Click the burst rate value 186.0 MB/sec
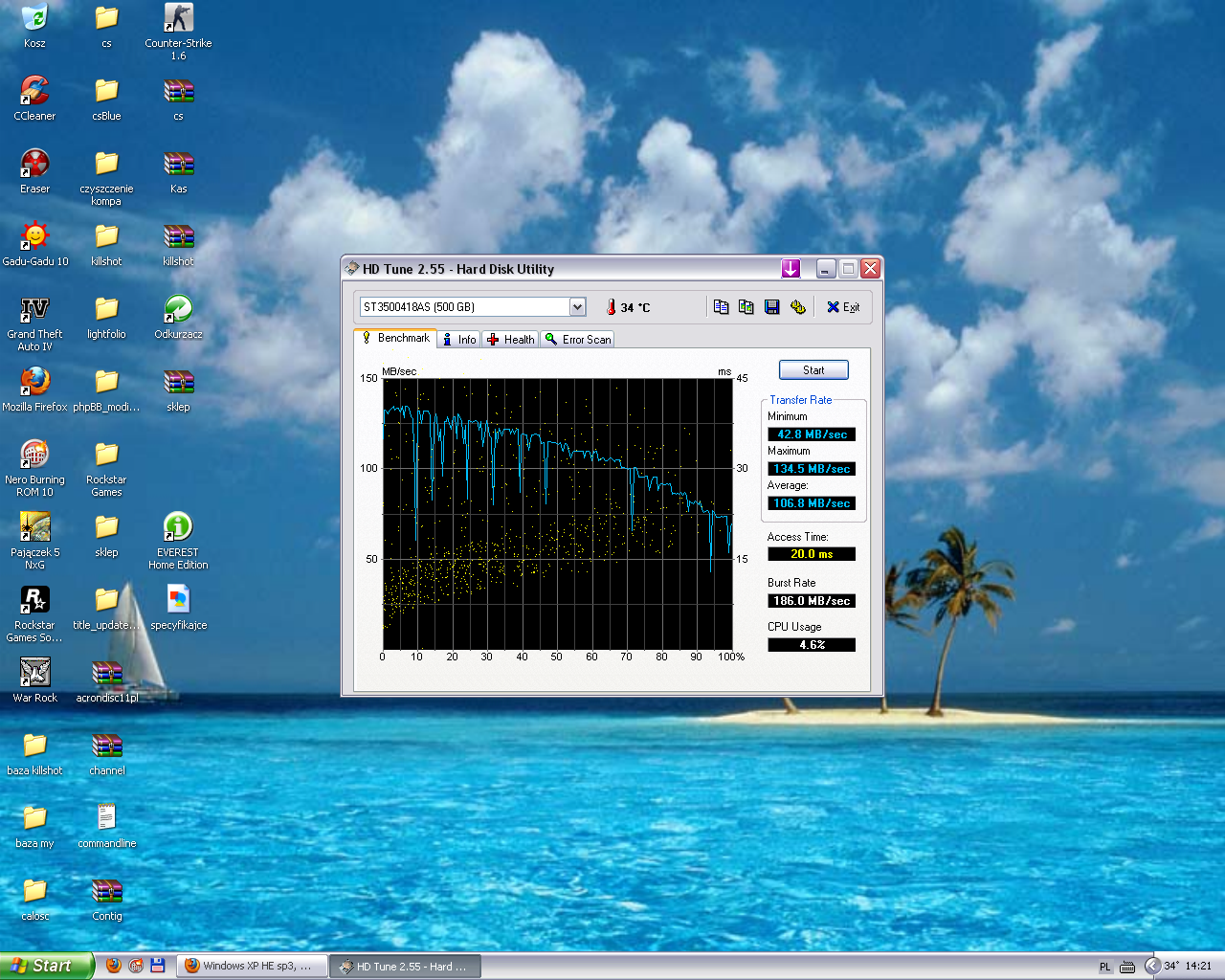The width and height of the screenshot is (1225, 980). coord(812,601)
